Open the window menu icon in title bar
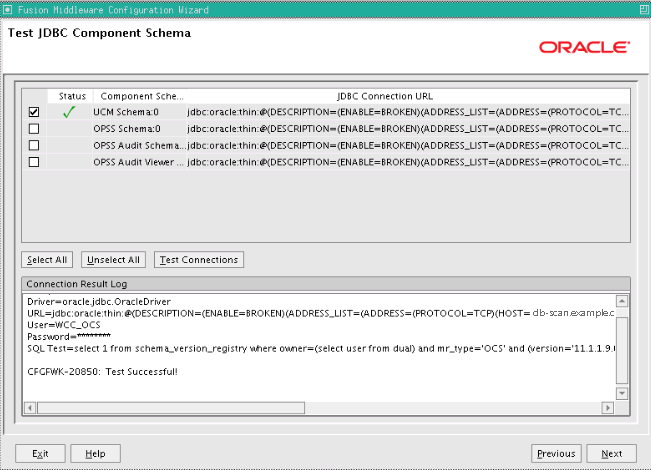 7,10
